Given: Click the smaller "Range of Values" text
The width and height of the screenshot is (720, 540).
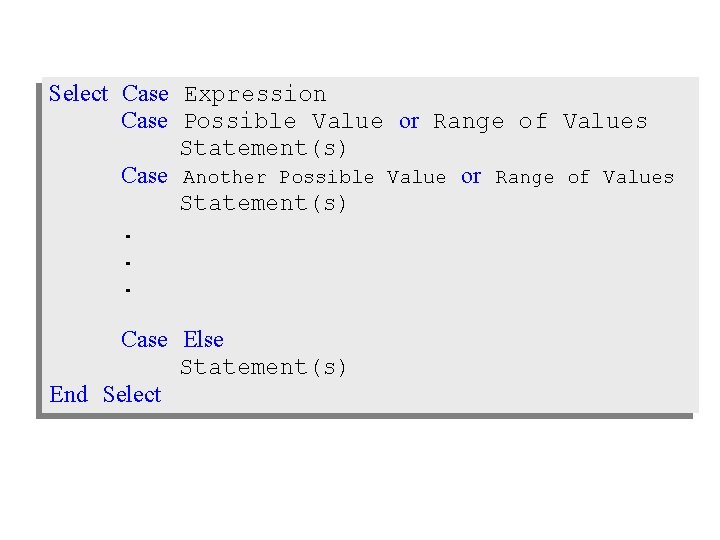Looking at the screenshot, I should [584, 178].
